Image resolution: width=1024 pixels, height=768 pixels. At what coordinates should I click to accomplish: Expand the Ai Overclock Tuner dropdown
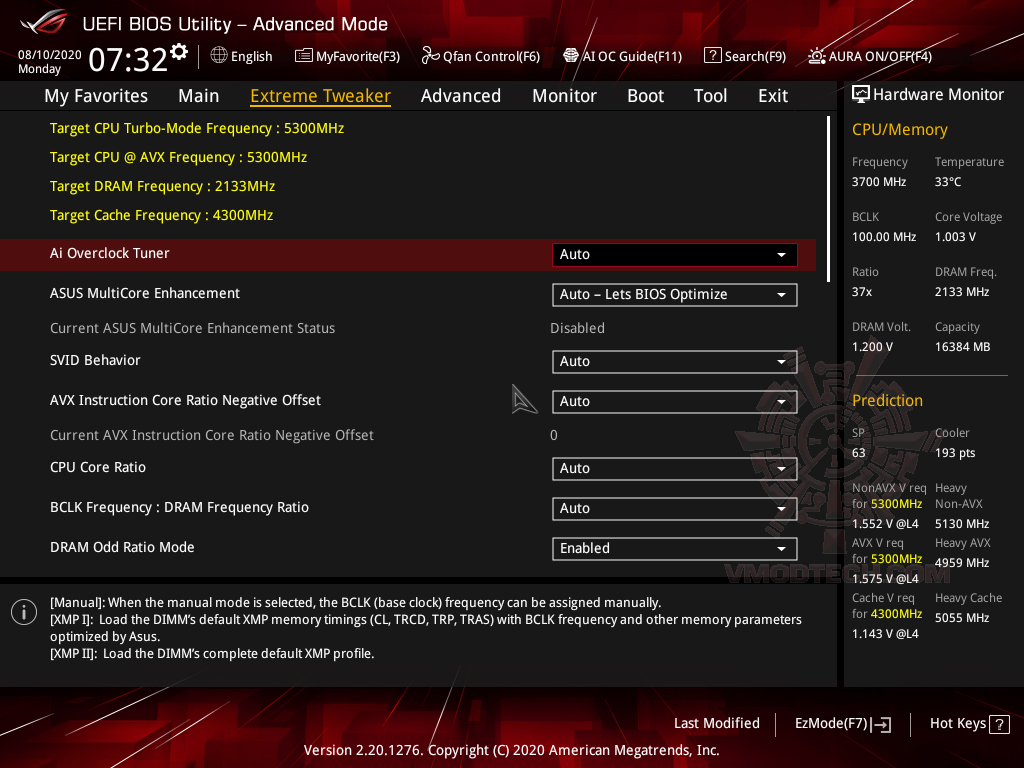click(674, 254)
